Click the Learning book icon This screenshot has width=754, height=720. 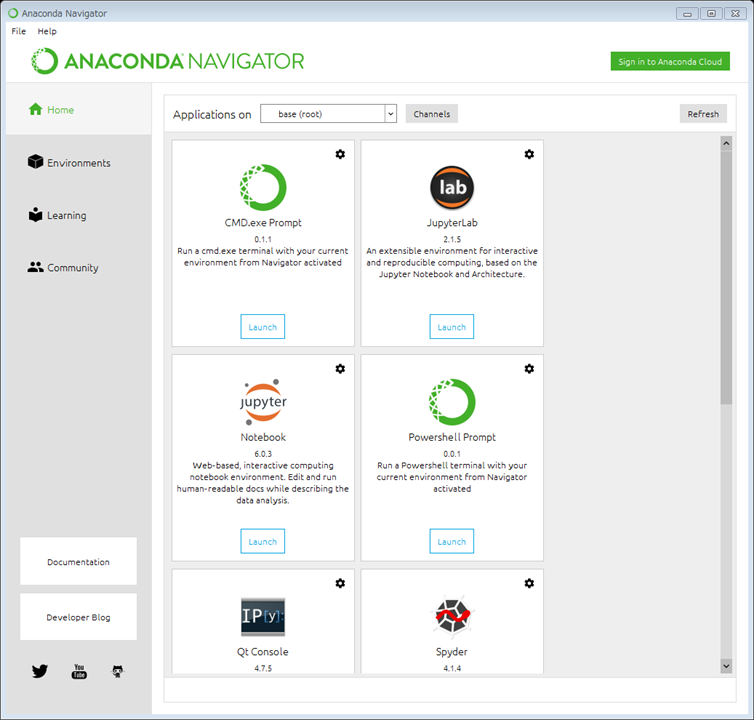click(36, 215)
